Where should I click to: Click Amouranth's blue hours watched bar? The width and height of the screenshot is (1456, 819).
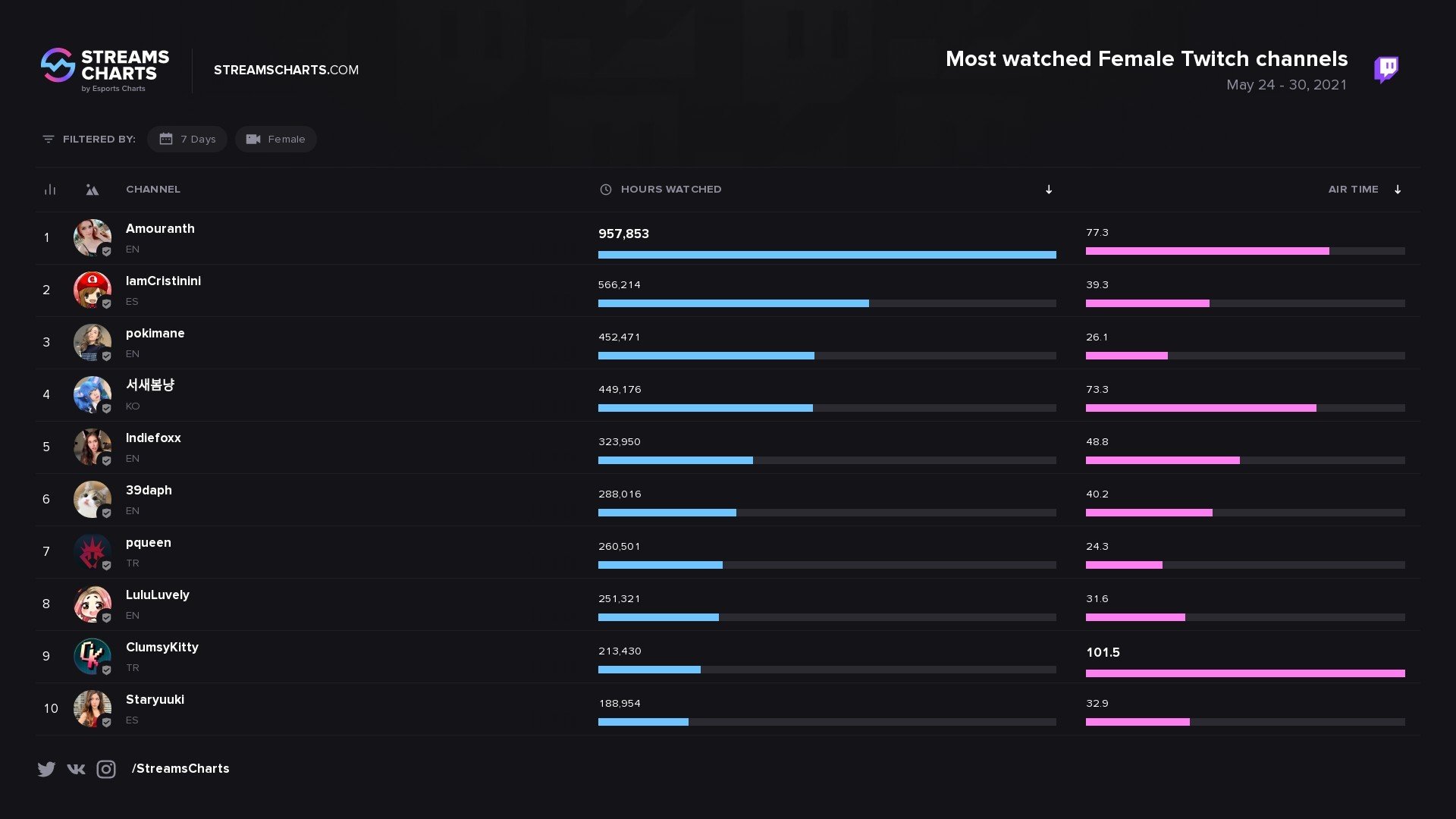click(x=827, y=255)
